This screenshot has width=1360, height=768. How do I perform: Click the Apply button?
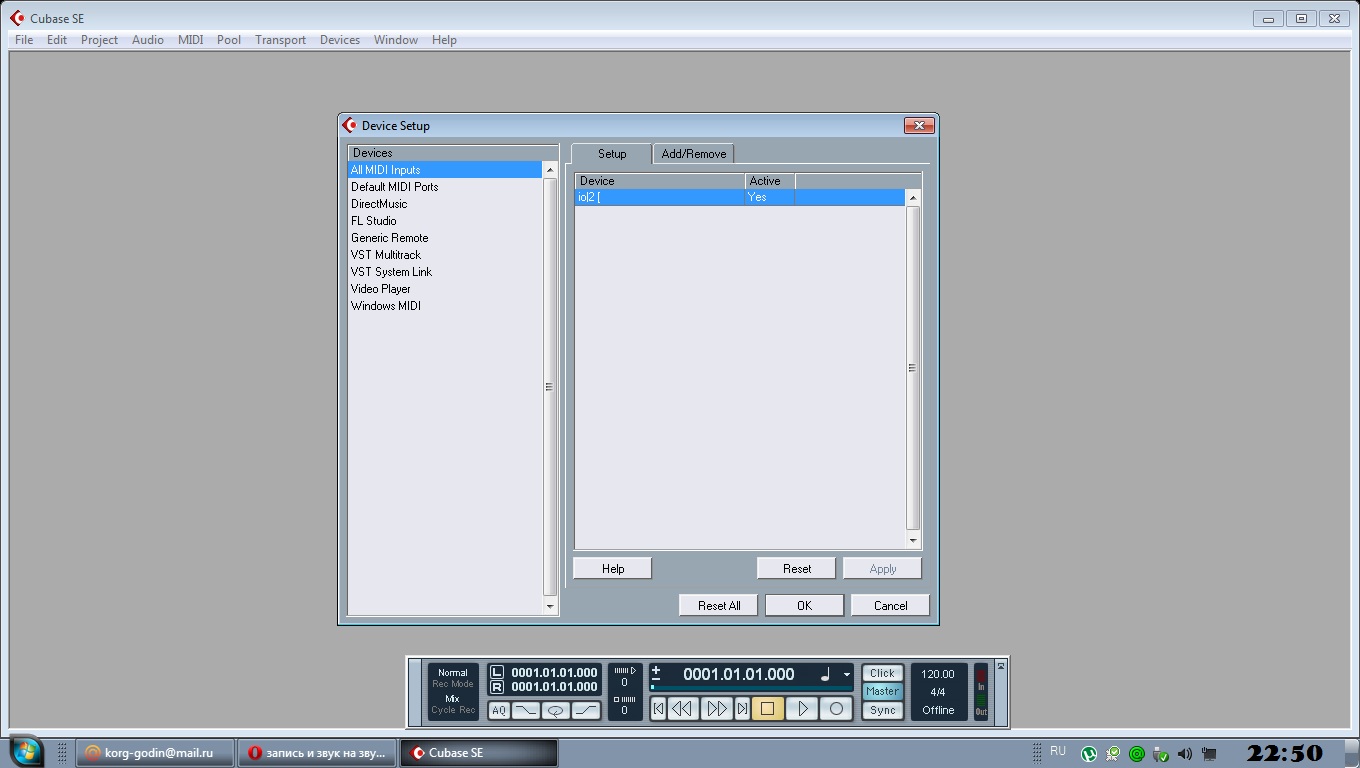[882, 568]
